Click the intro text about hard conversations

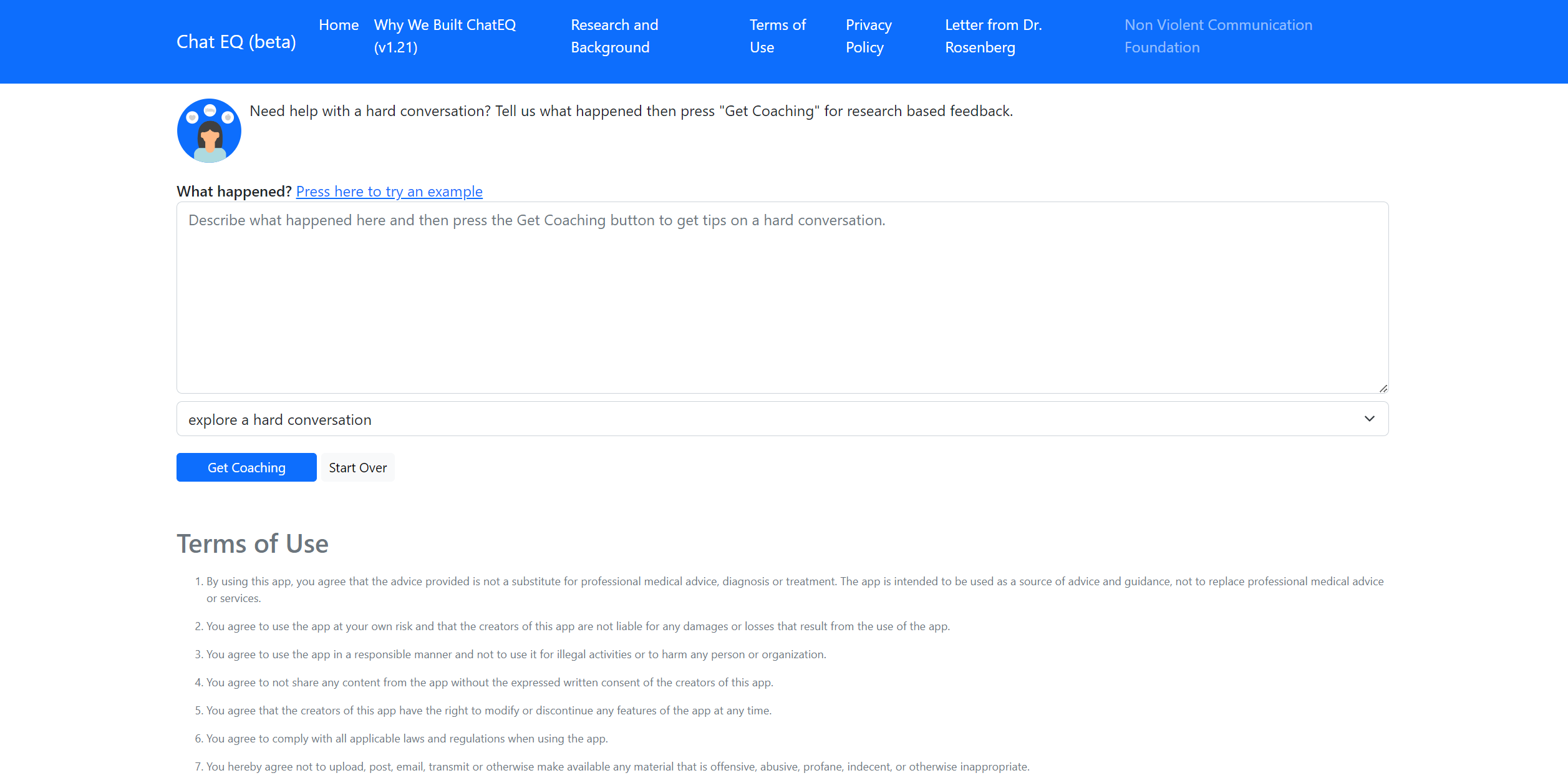click(631, 111)
